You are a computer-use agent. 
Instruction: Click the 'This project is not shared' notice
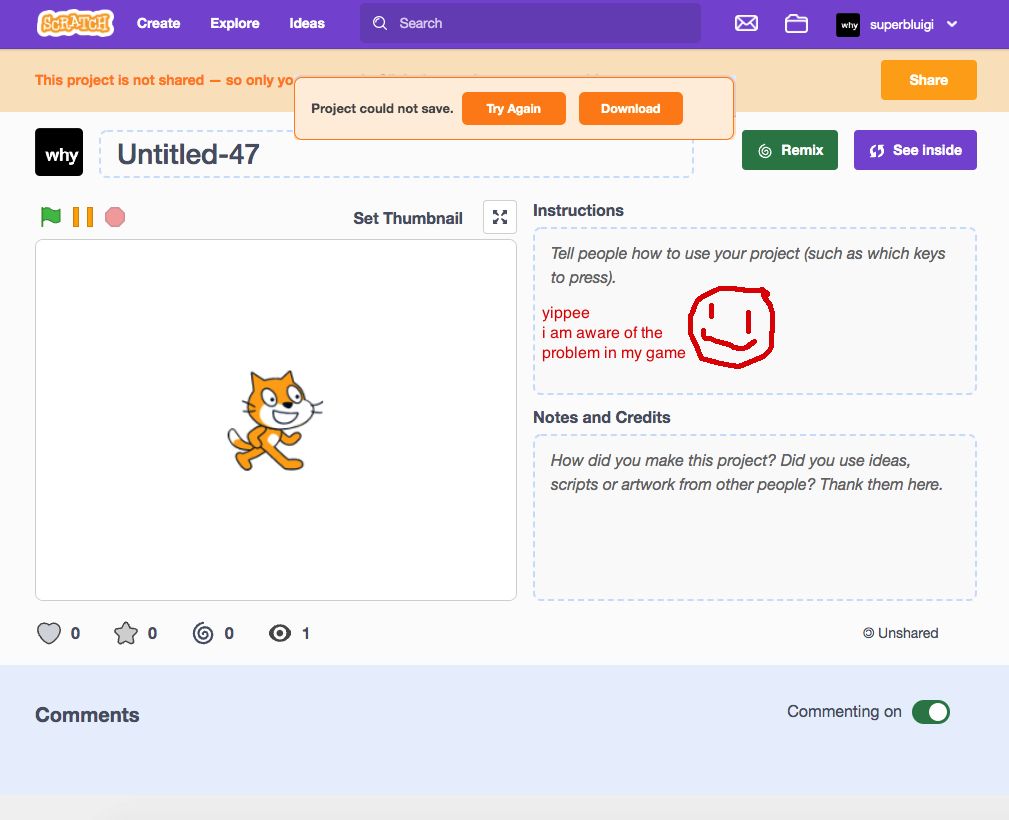pos(164,80)
